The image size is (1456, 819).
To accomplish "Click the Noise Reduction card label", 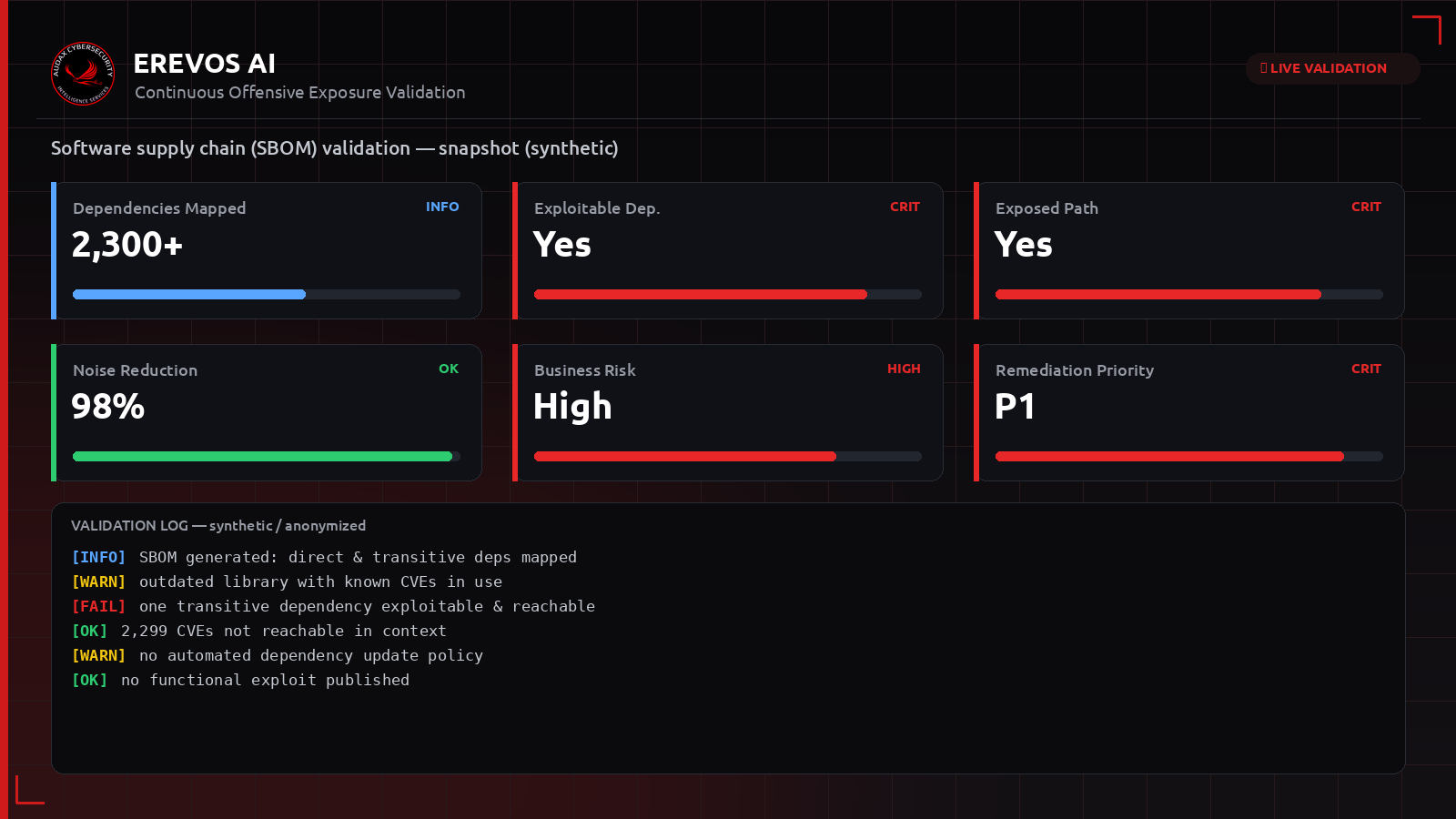I will pyautogui.click(x=135, y=370).
